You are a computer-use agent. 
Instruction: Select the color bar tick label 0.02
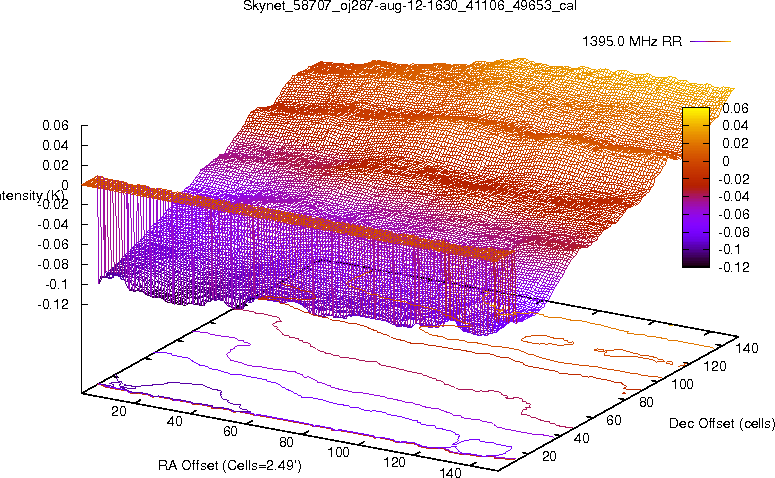point(735,143)
